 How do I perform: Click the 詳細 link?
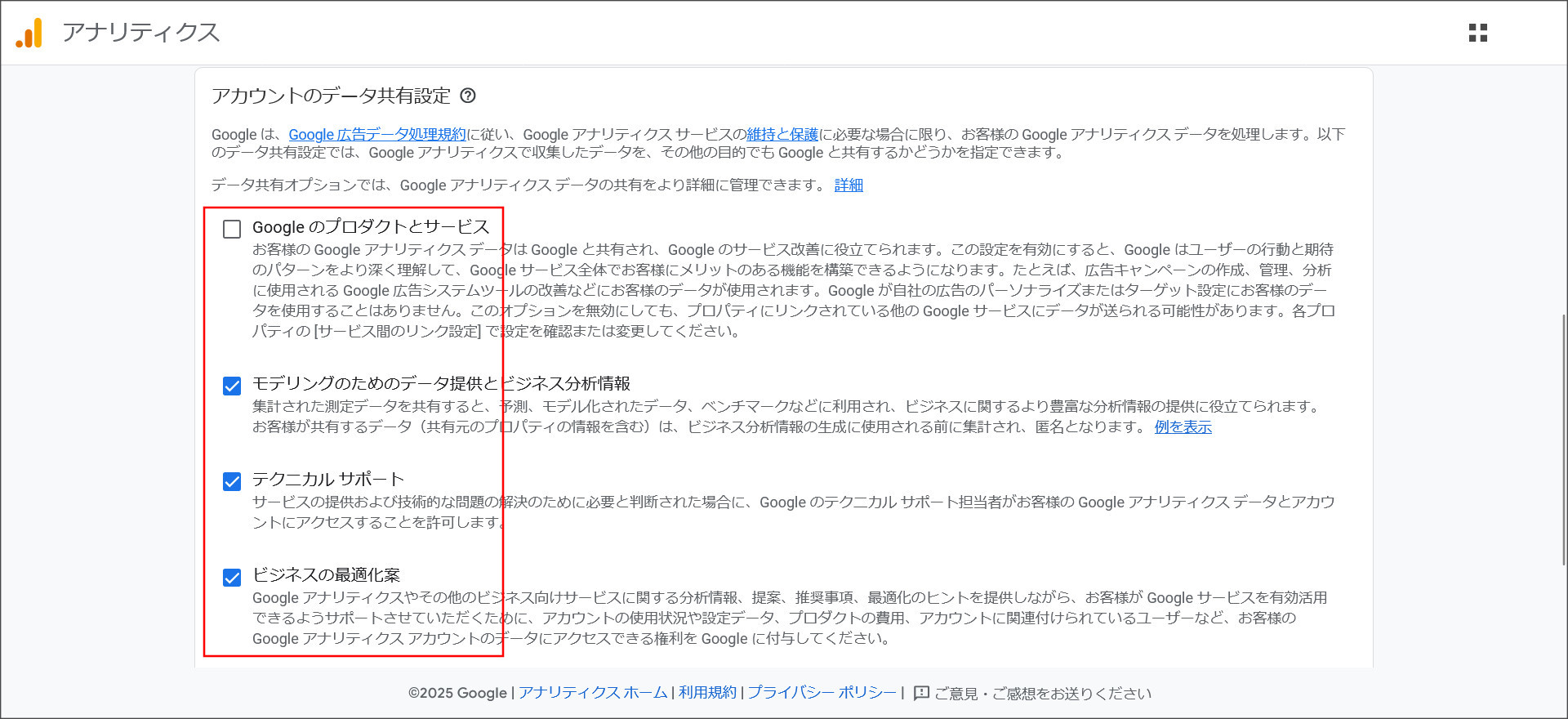pos(849,185)
